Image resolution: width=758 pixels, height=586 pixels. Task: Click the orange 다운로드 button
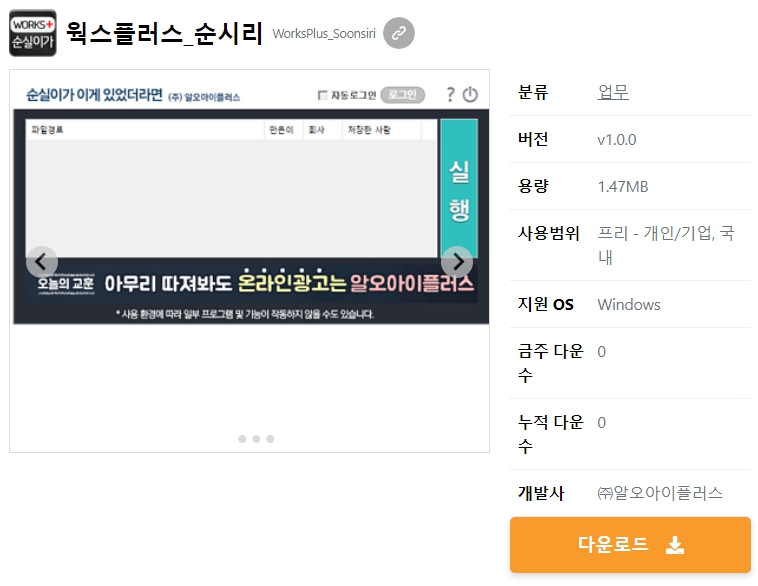point(630,545)
